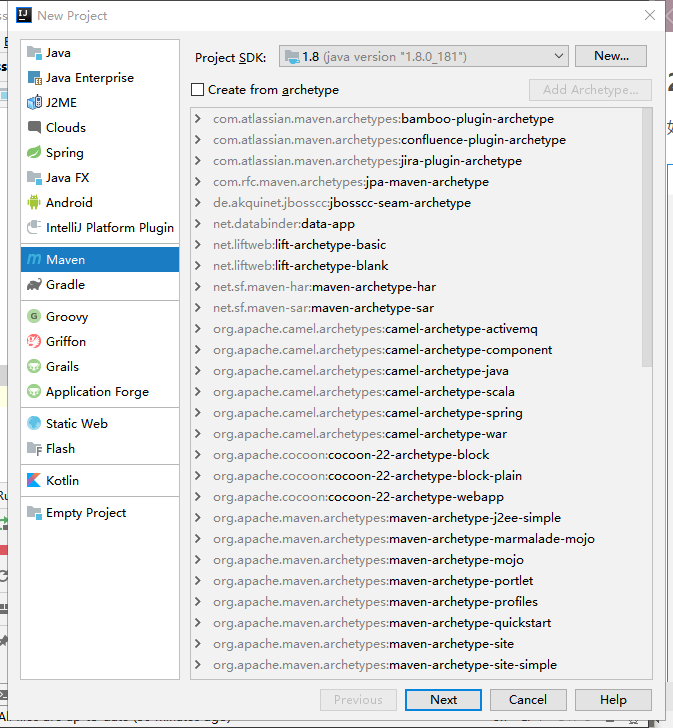Screen dimensions: 673x728
Task: Click the Maven 'm' icon
Action: pos(34,260)
